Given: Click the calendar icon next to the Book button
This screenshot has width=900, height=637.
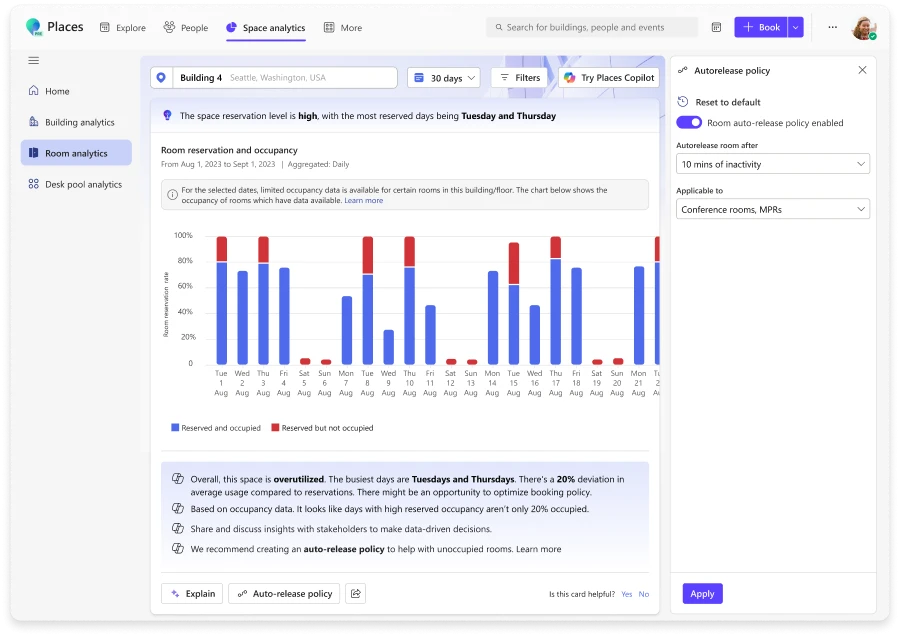Looking at the screenshot, I should coord(716,27).
